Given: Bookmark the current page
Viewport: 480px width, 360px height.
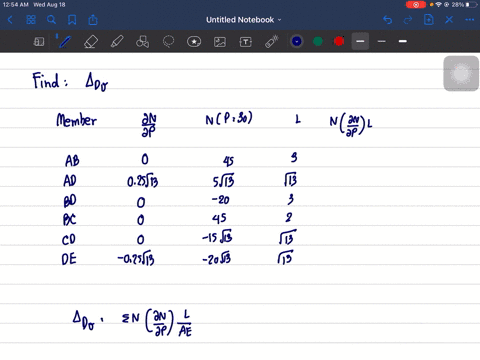Looking at the screenshot, I should (x=72, y=20).
